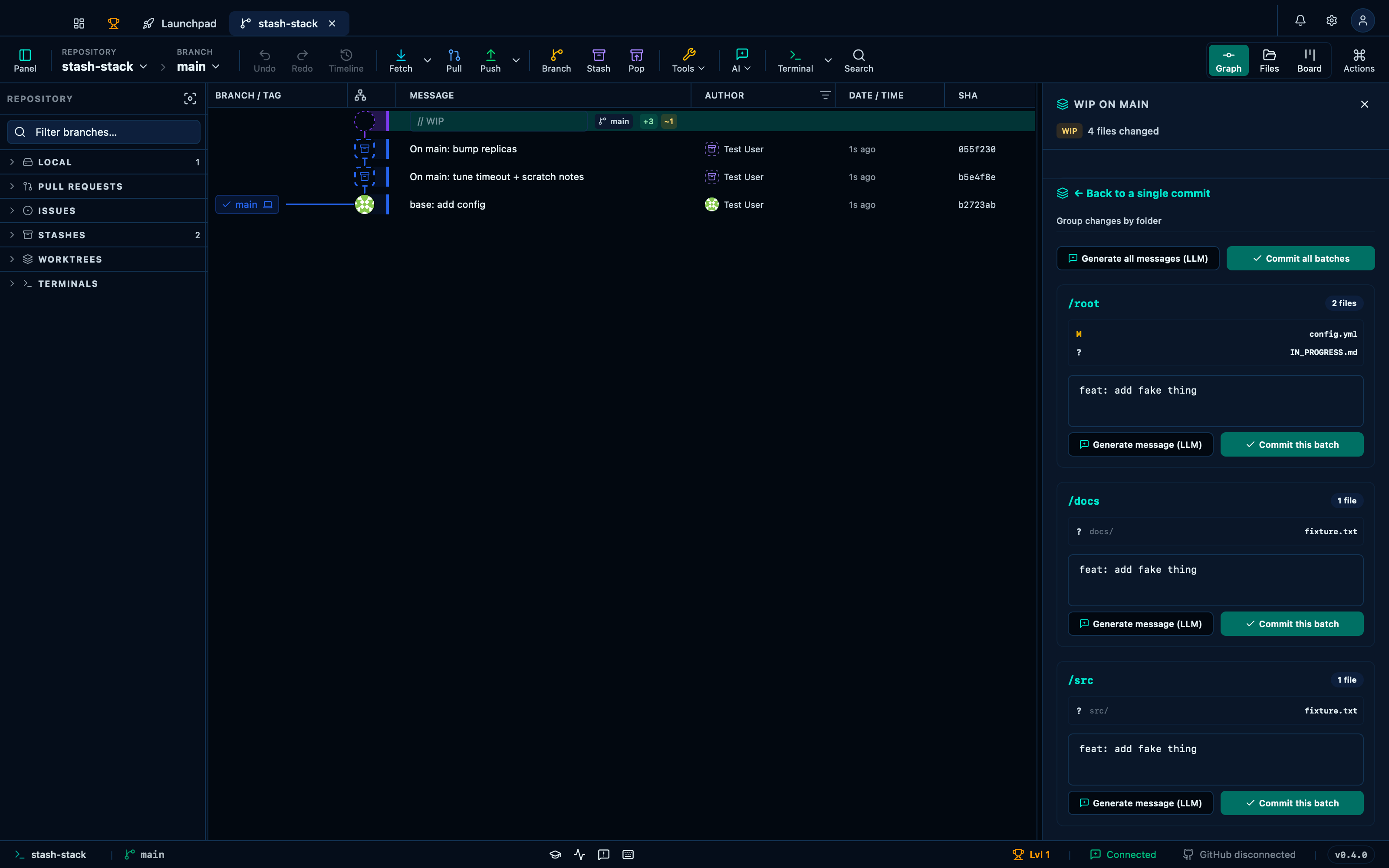
Task: Click the /root commit message box
Action: [x=1216, y=401]
